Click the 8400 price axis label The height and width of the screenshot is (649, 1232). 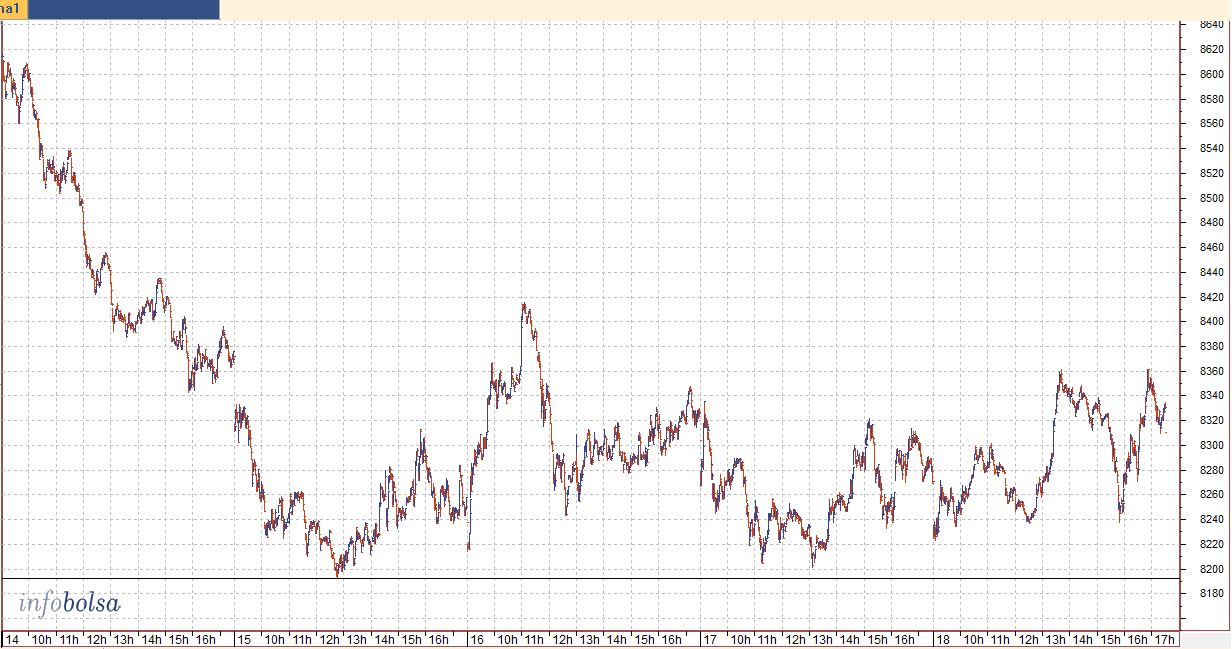coord(1211,321)
